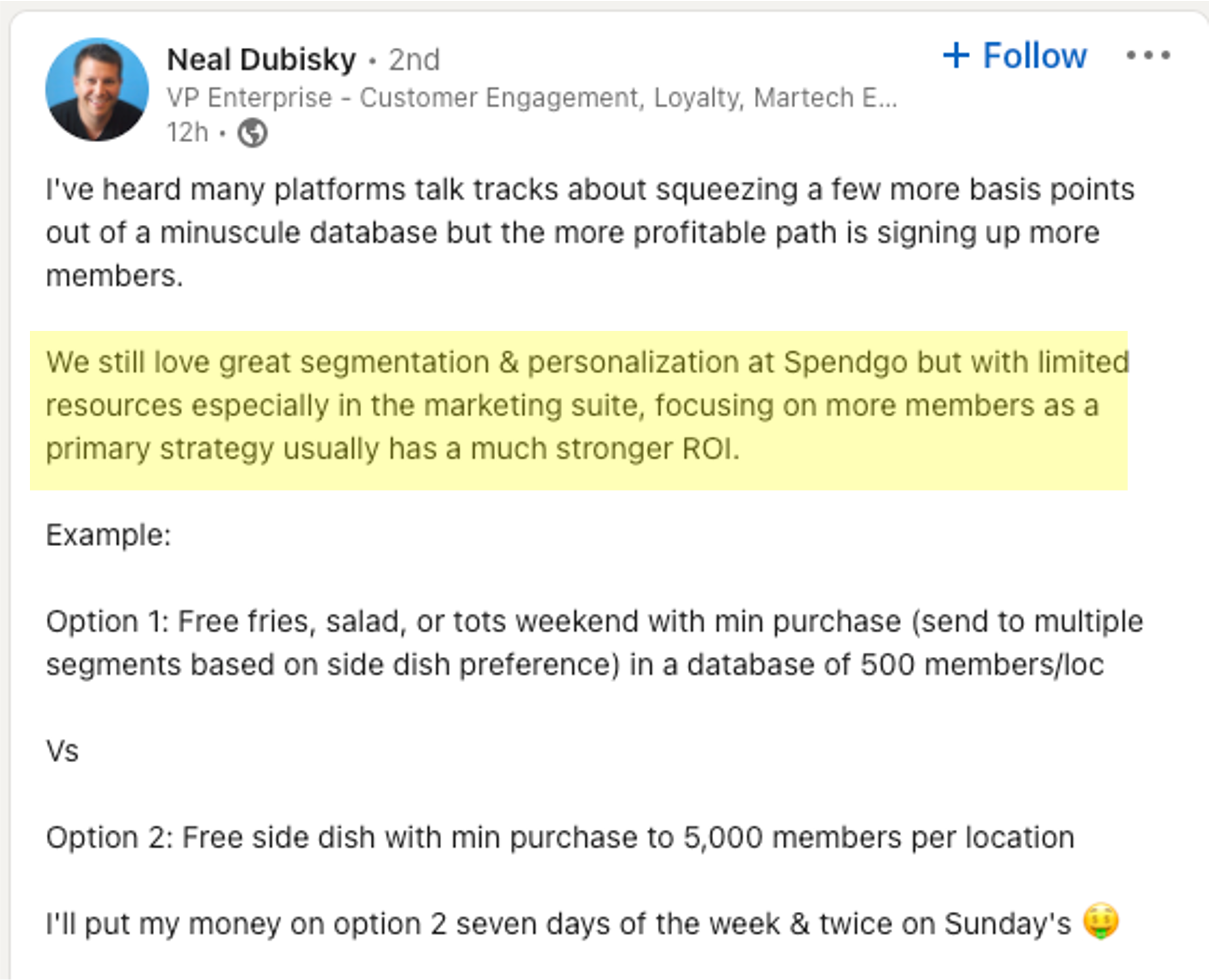Screen dimensions: 1209x980
Task: Open the three-dot post options menu
Action: tap(1150, 55)
